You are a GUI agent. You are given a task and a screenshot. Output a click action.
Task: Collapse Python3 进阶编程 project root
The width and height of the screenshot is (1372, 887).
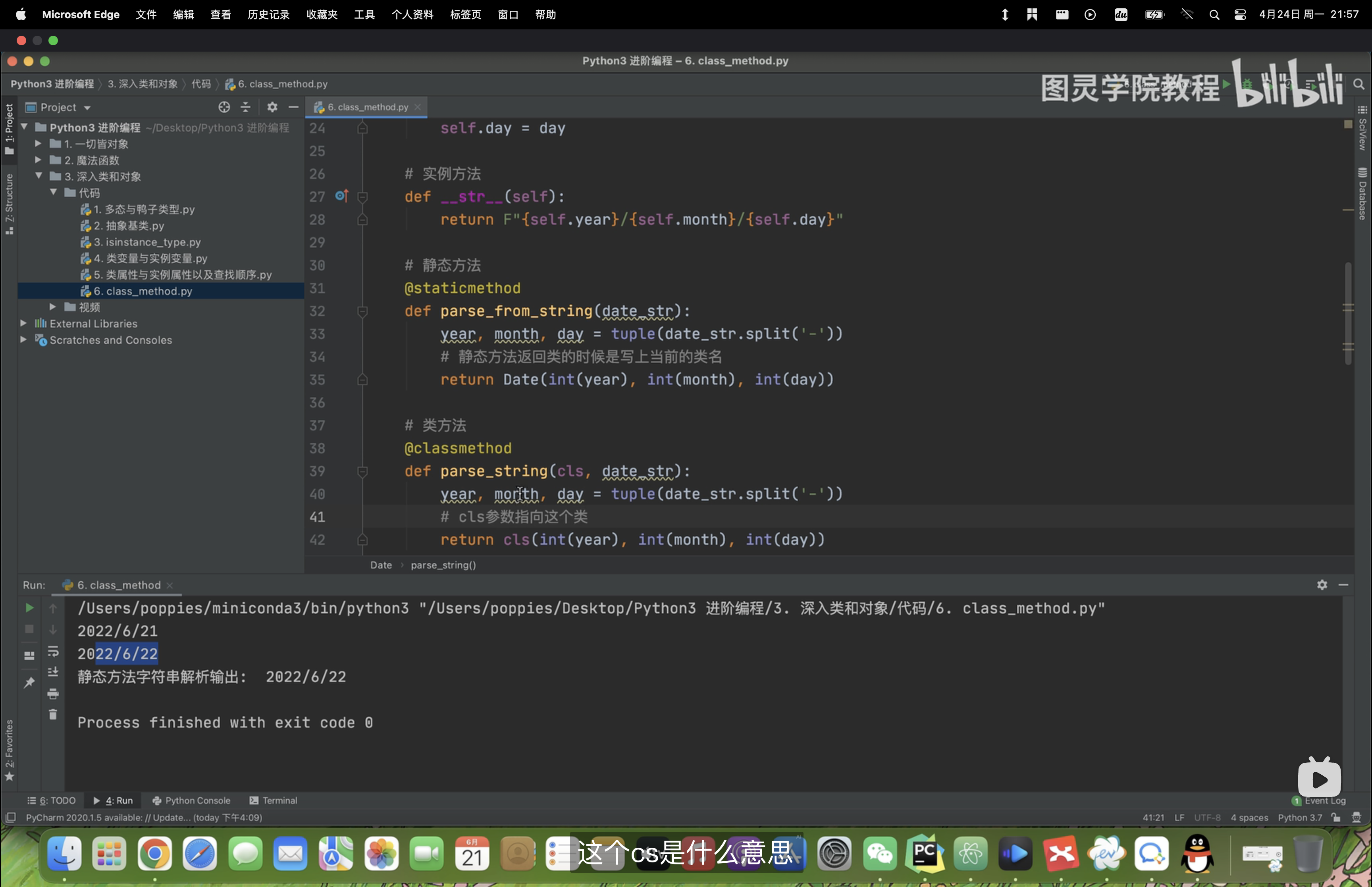[25, 127]
